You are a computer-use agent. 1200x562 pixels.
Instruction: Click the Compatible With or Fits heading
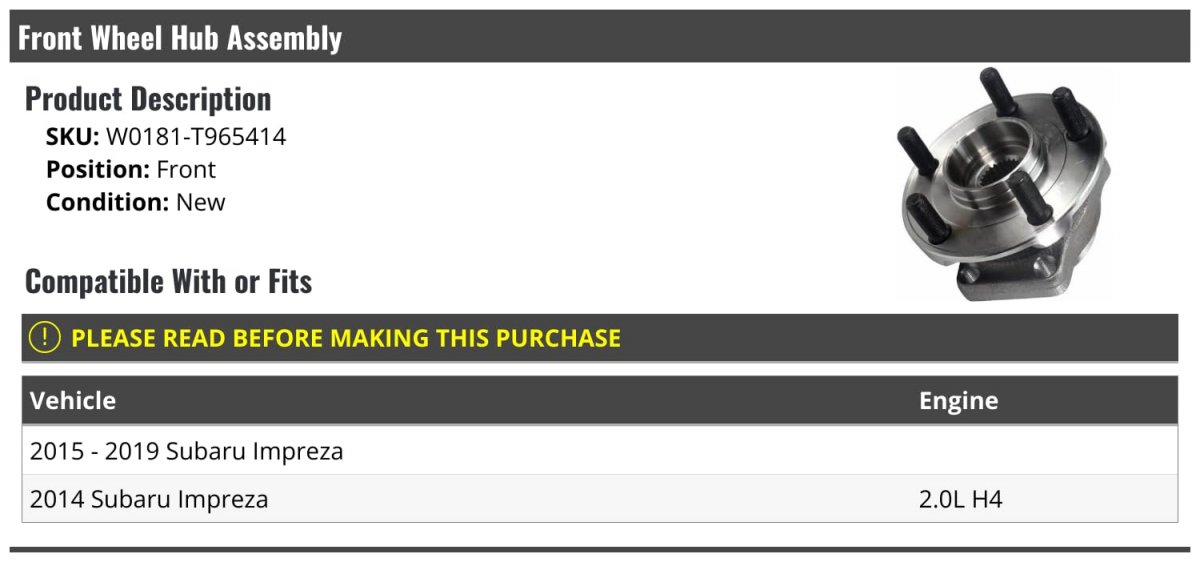(x=169, y=282)
